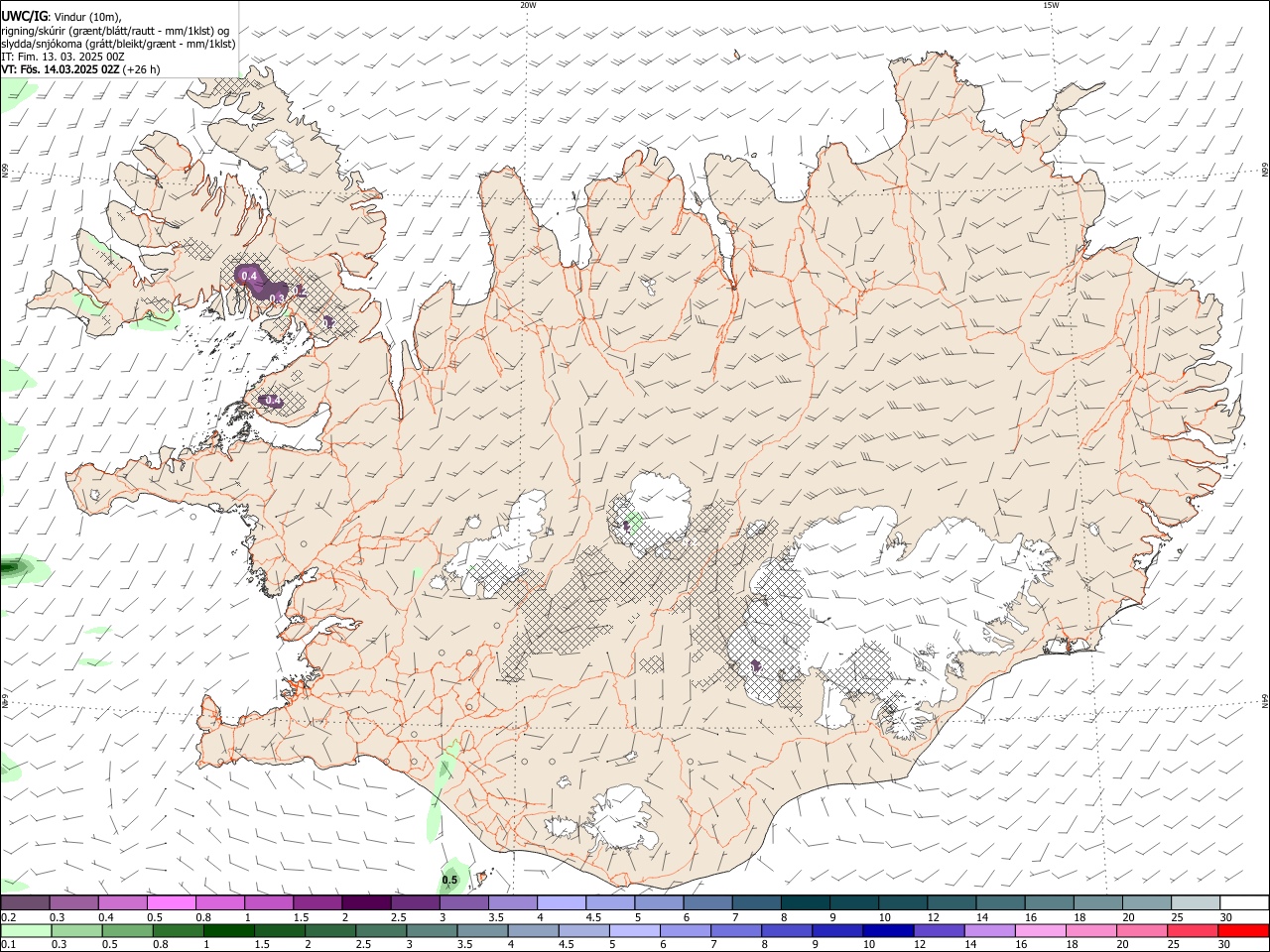Click the bright magenta swatch in upper legend
Screen dimensions: 1270x952
[171, 902]
